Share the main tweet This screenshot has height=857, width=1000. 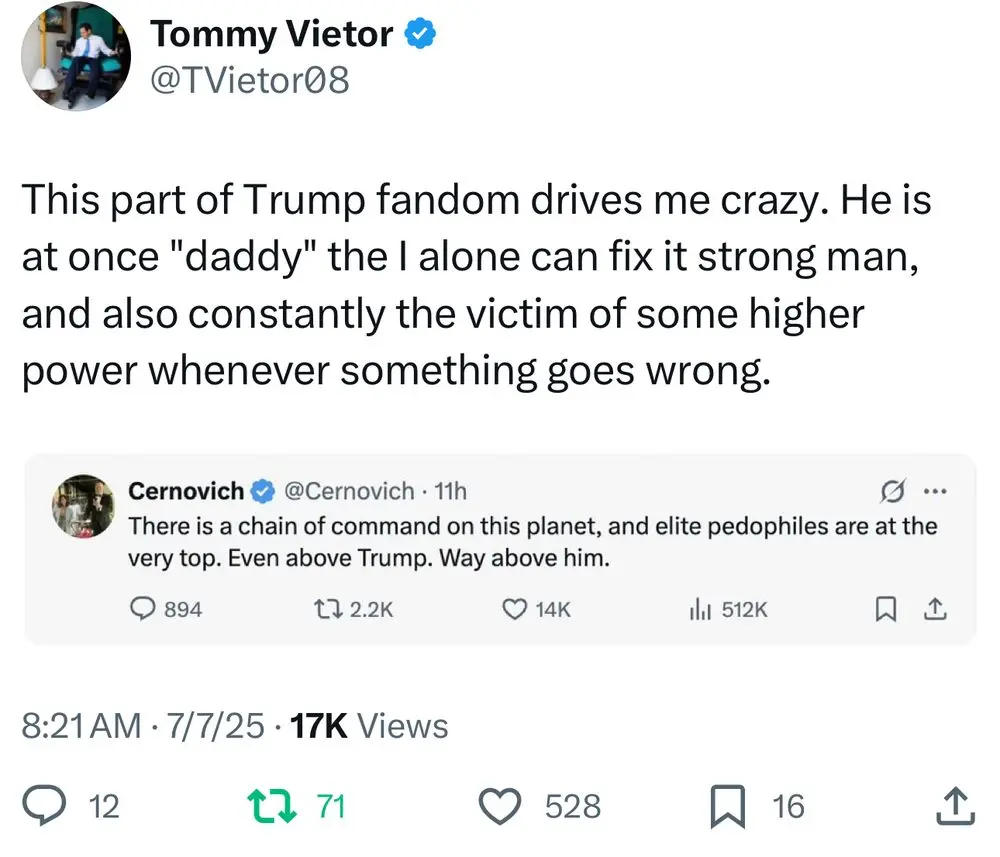click(954, 805)
